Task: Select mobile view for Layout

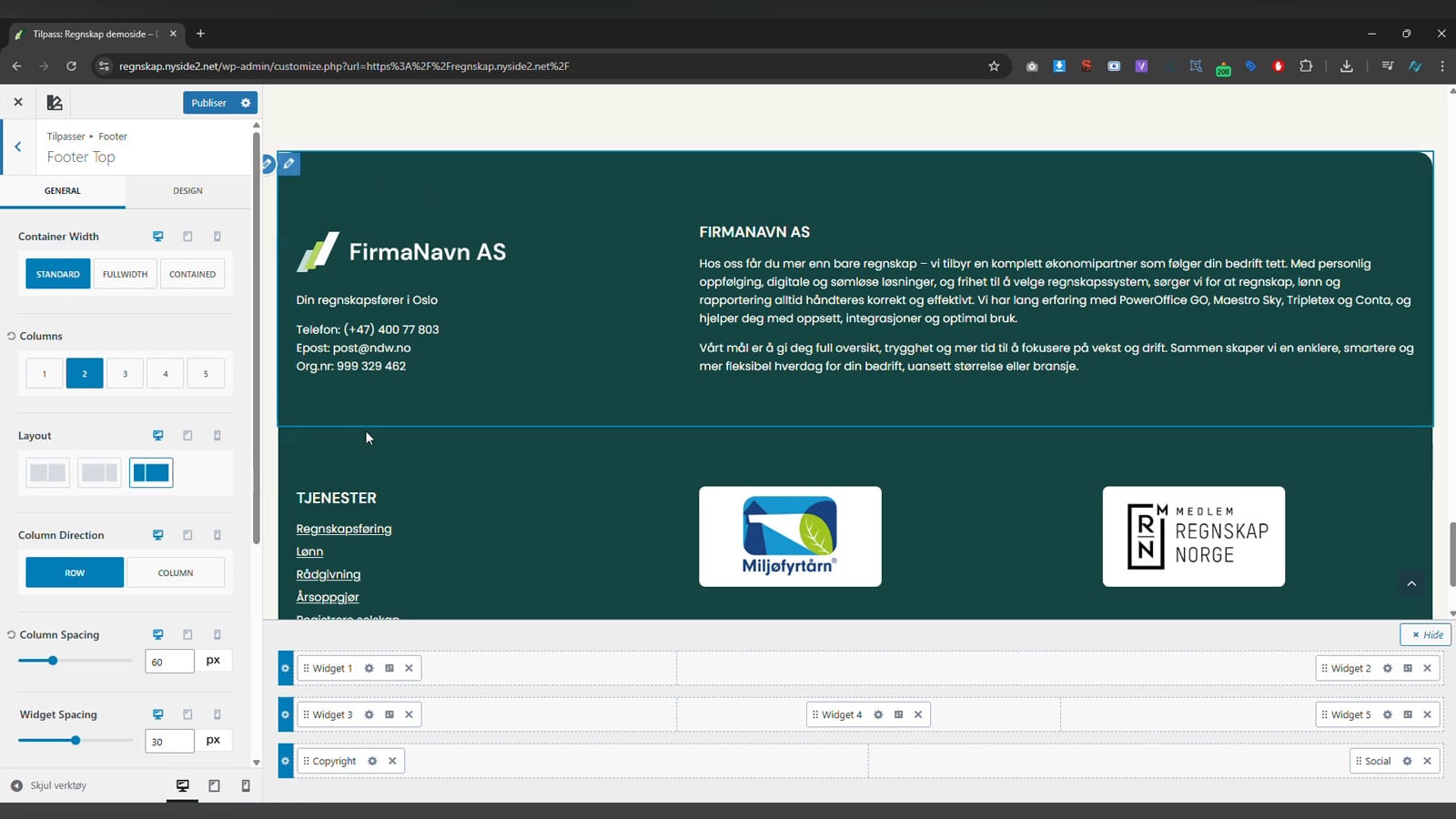Action: 217,436
